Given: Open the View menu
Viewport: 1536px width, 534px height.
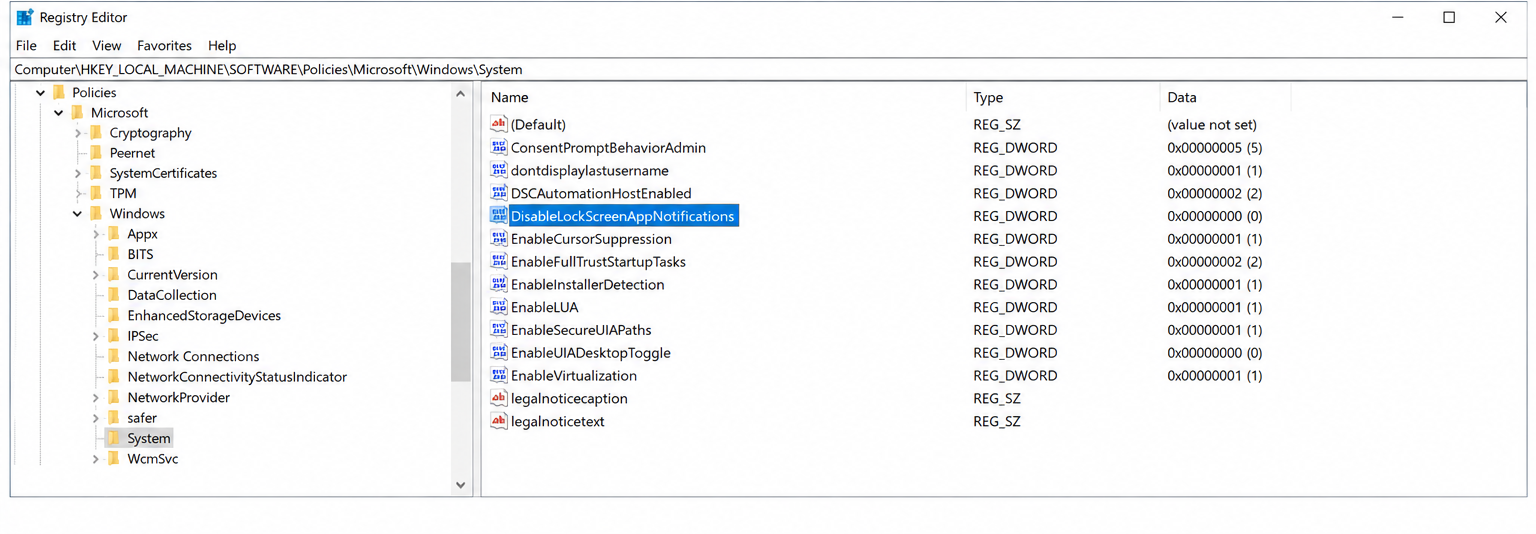Looking at the screenshot, I should click(x=107, y=45).
